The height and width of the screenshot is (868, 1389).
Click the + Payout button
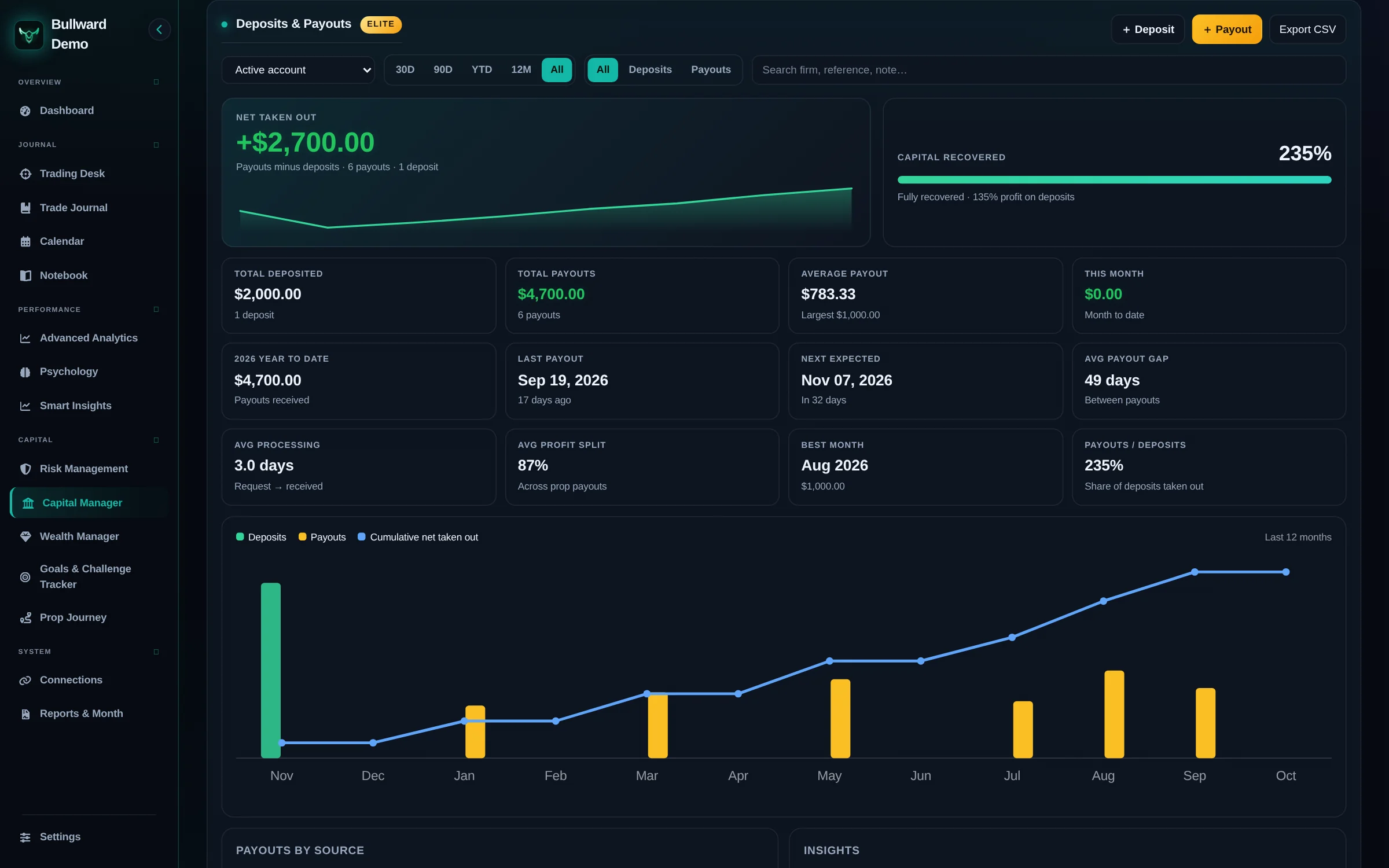[x=1227, y=30]
